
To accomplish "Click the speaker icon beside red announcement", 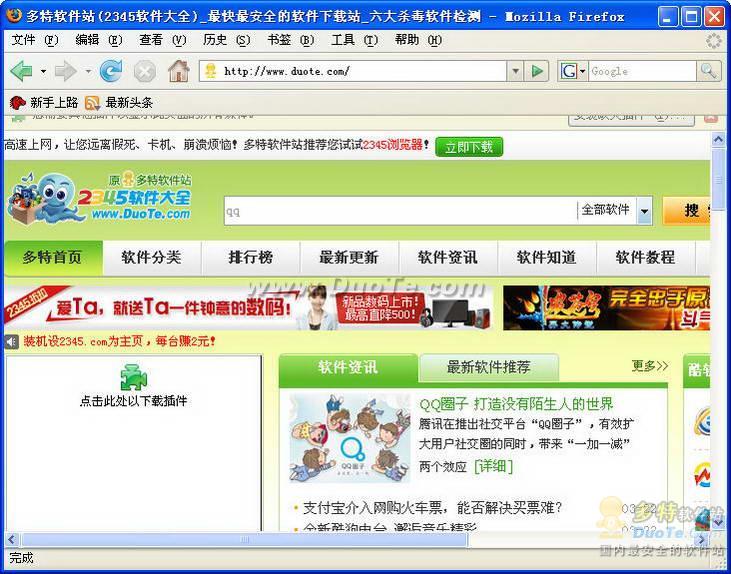I will [x=12, y=342].
